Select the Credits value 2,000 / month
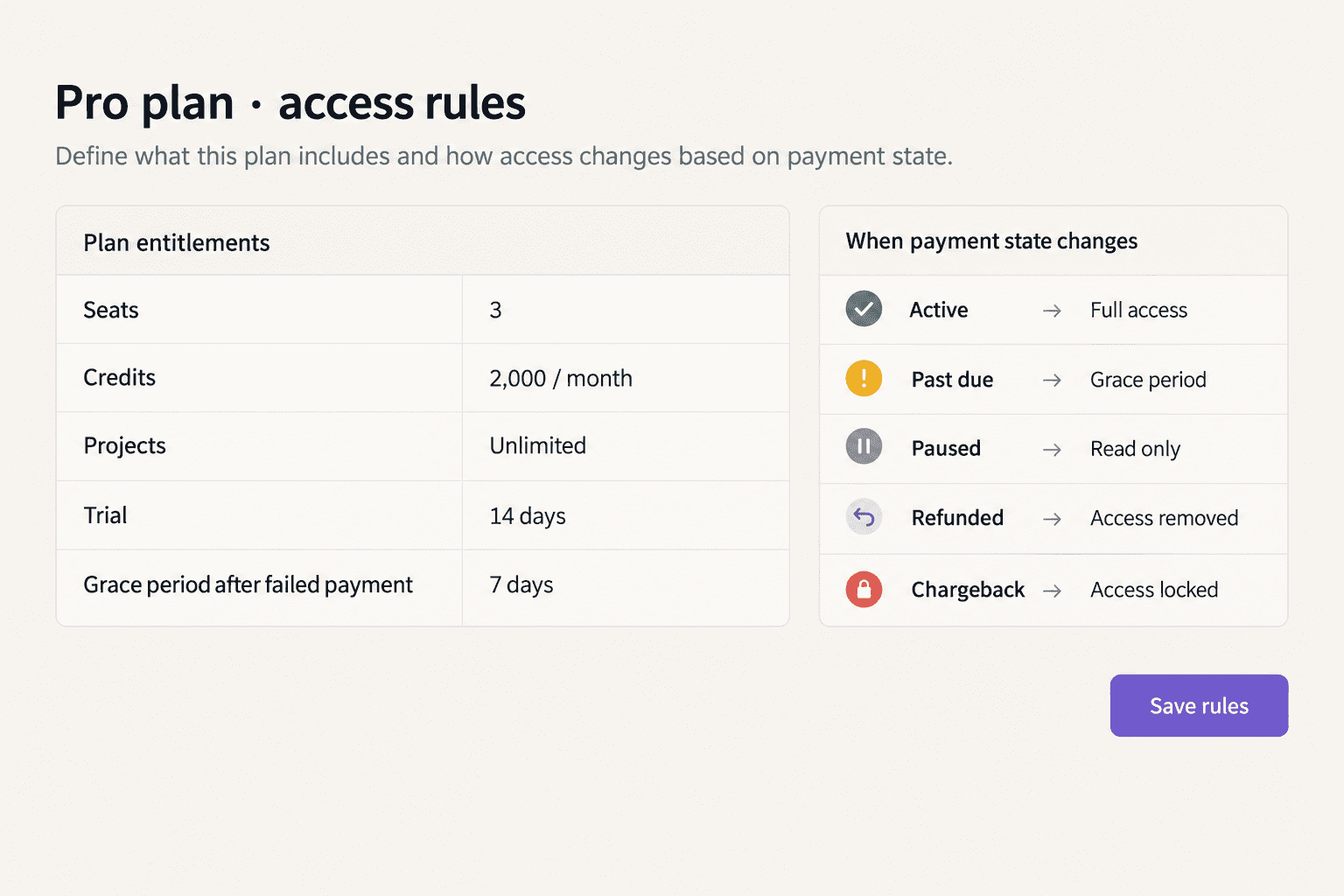 point(561,378)
